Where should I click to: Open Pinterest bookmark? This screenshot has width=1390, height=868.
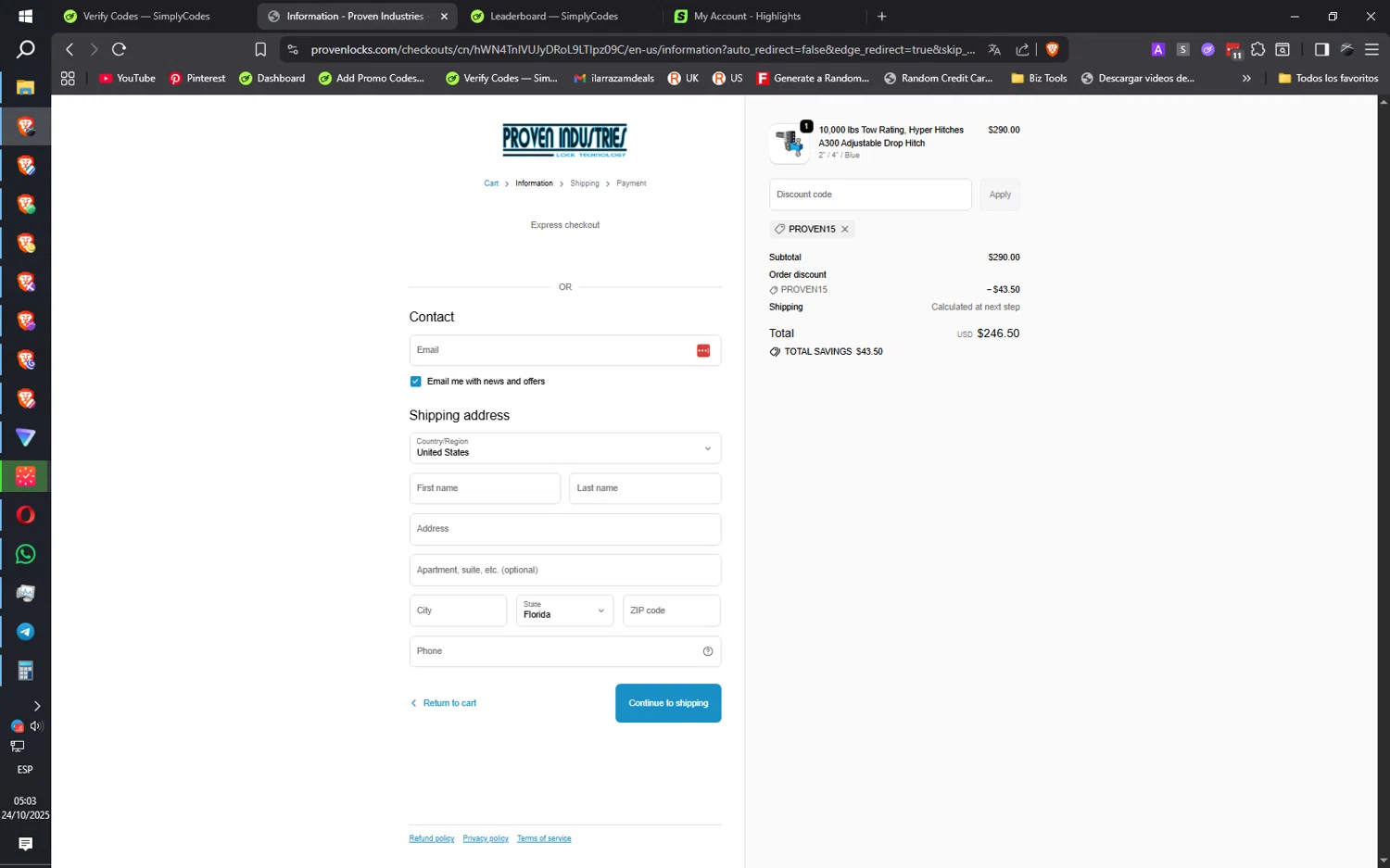point(197,79)
